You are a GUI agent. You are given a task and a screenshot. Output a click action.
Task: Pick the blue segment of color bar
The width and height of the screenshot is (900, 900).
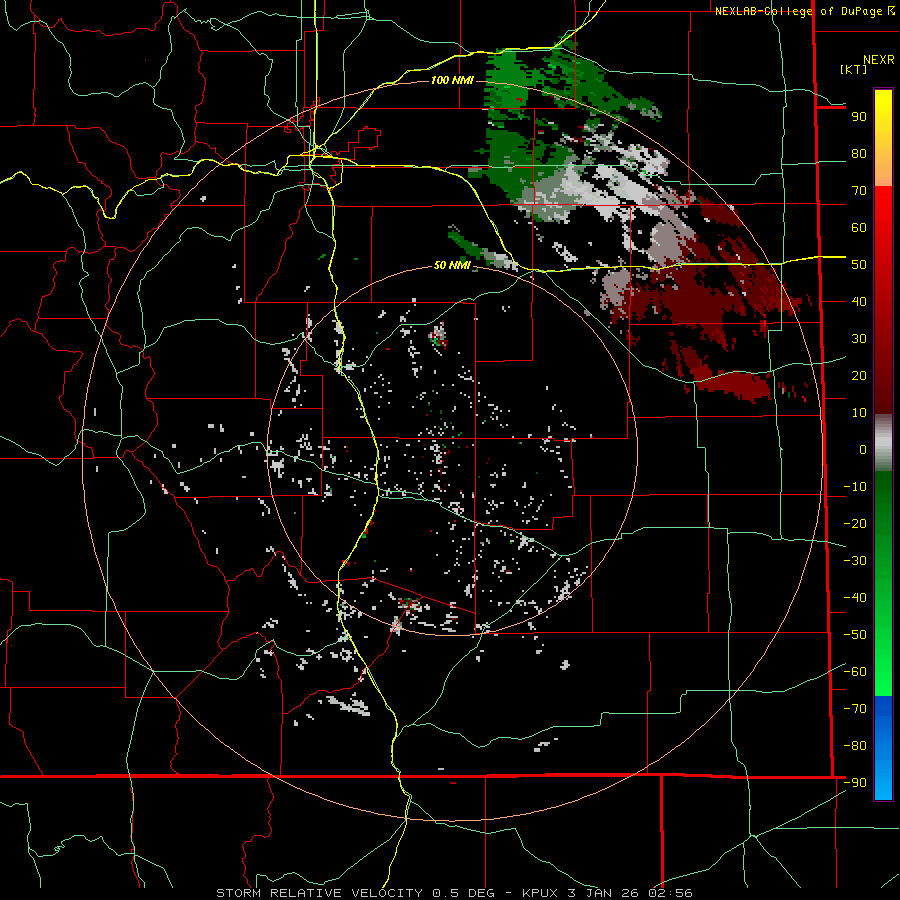pos(883,717)
